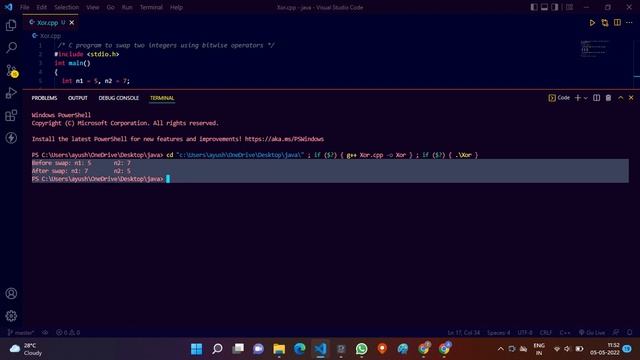The width and height of the screenshot is (640, 360).
Task: Kill terminal with trash icon
Action: click(608, 98)
